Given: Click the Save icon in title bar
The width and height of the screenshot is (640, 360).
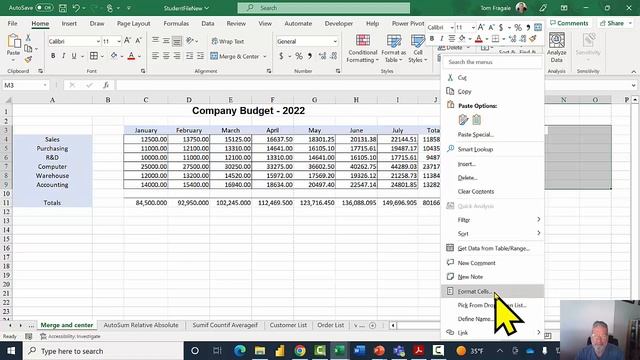Looking at the screenshot, I should 63,8.
